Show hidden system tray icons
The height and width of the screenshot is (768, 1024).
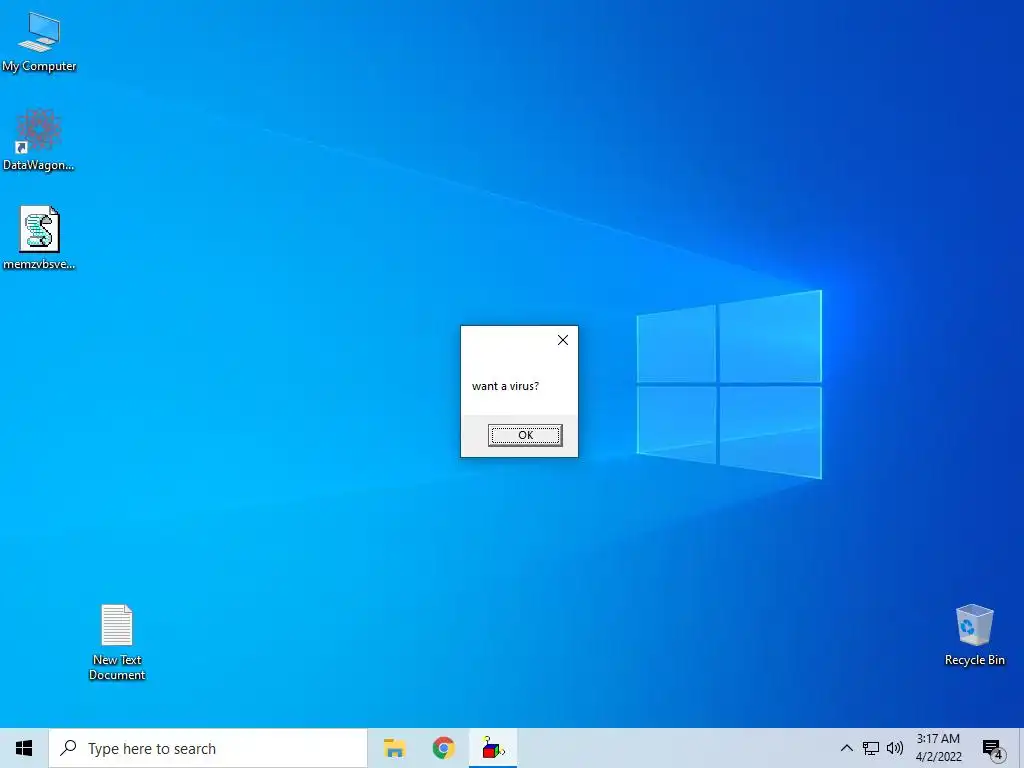[x=846, y=748]
